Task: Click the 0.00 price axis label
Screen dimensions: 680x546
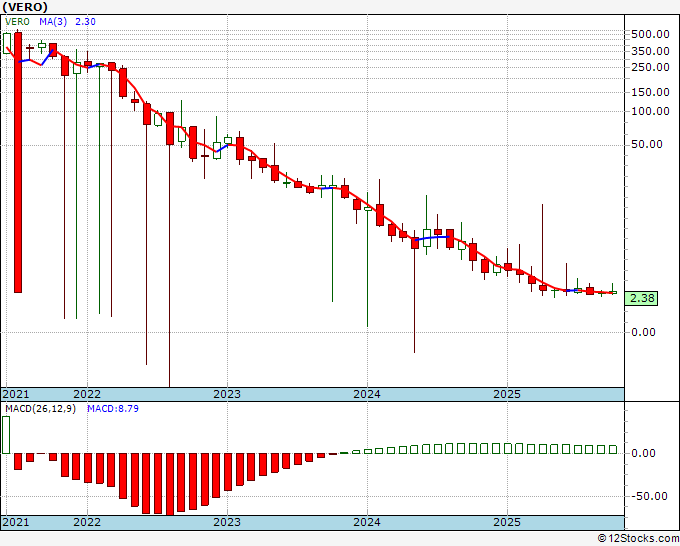Action: tap(644, 332)
